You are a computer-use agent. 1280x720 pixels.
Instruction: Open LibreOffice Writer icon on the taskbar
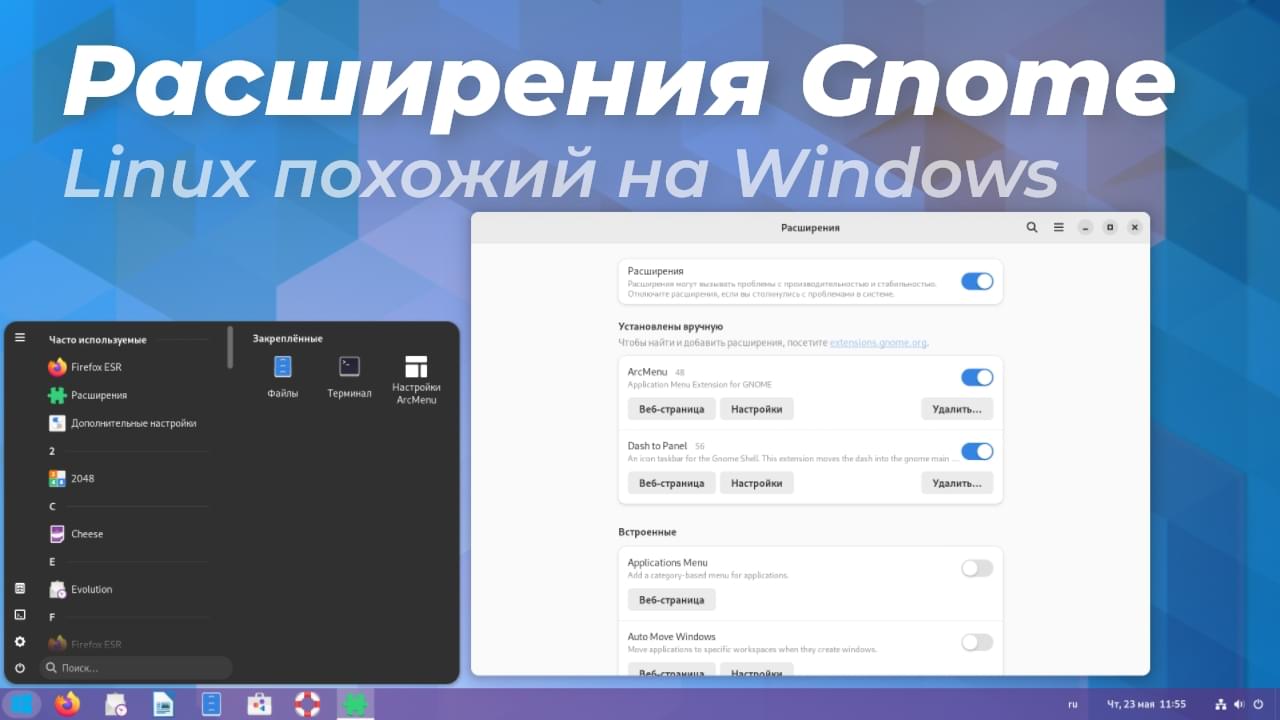coord(163,704)
